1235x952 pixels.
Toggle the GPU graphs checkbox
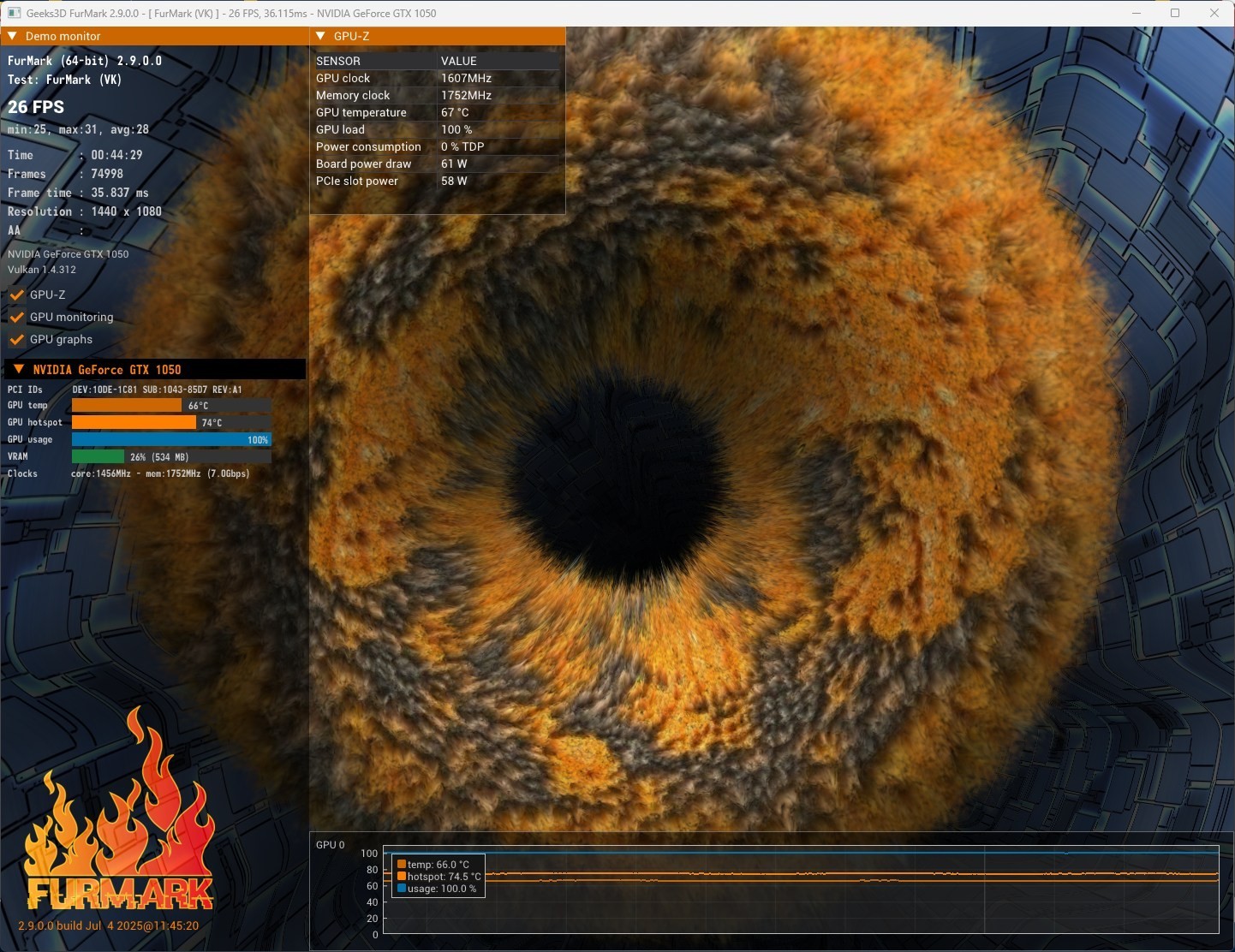click(17, 339)
